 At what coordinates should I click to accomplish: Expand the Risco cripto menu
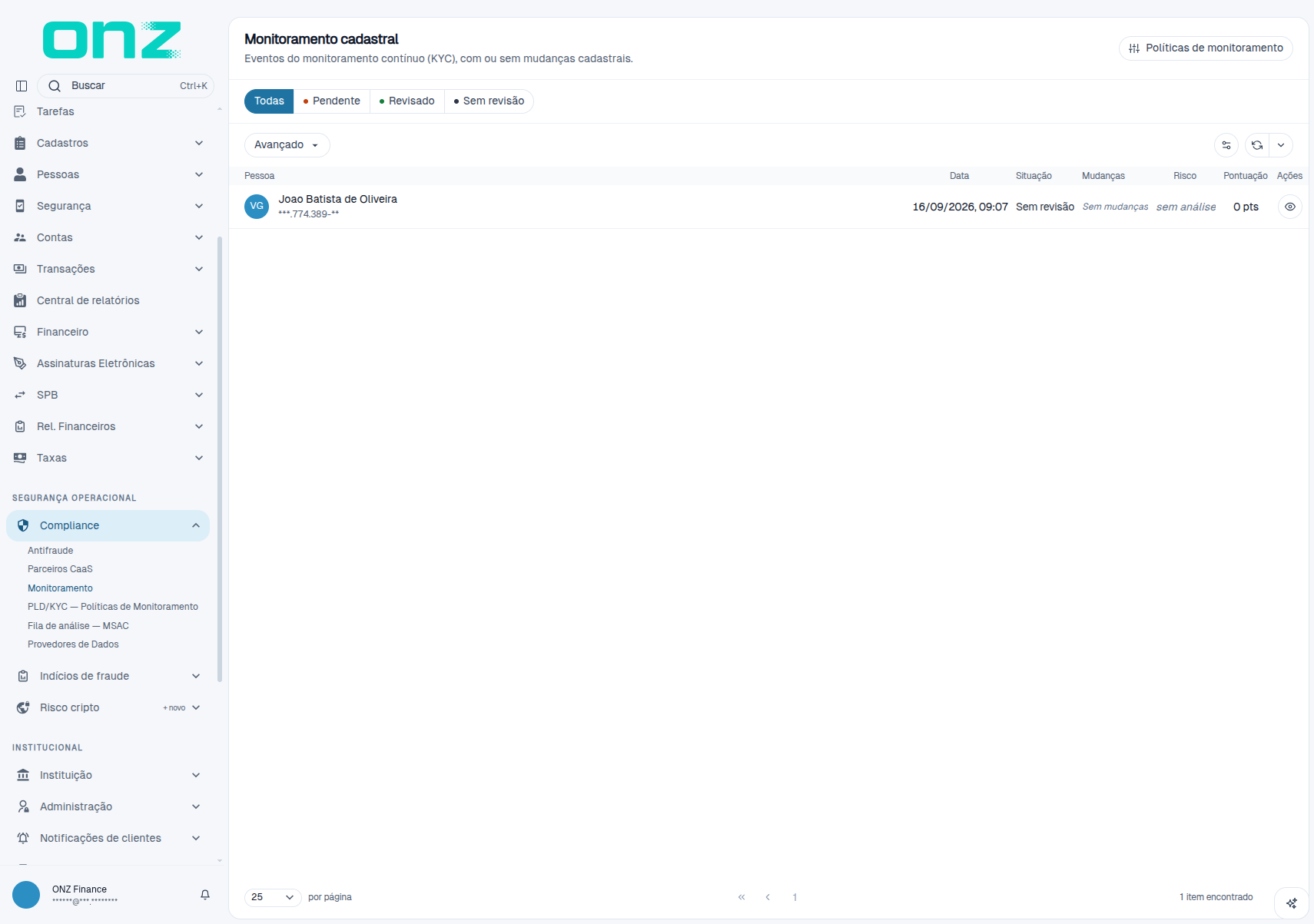click(x=108, y=707)
